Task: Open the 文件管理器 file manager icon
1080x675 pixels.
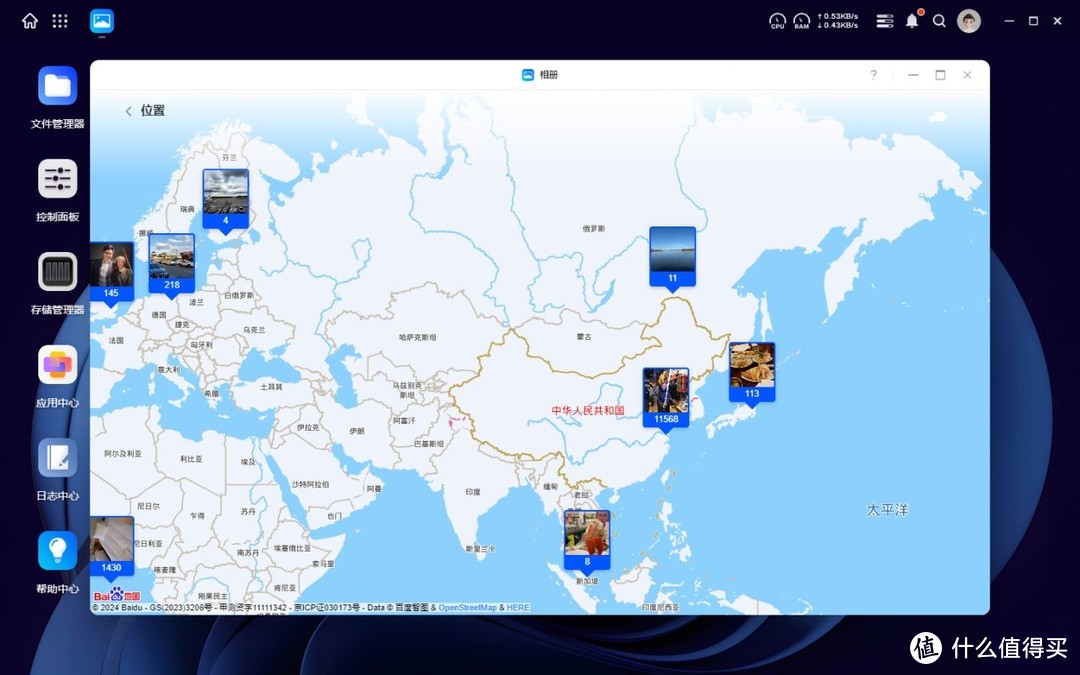Action: 57,86
